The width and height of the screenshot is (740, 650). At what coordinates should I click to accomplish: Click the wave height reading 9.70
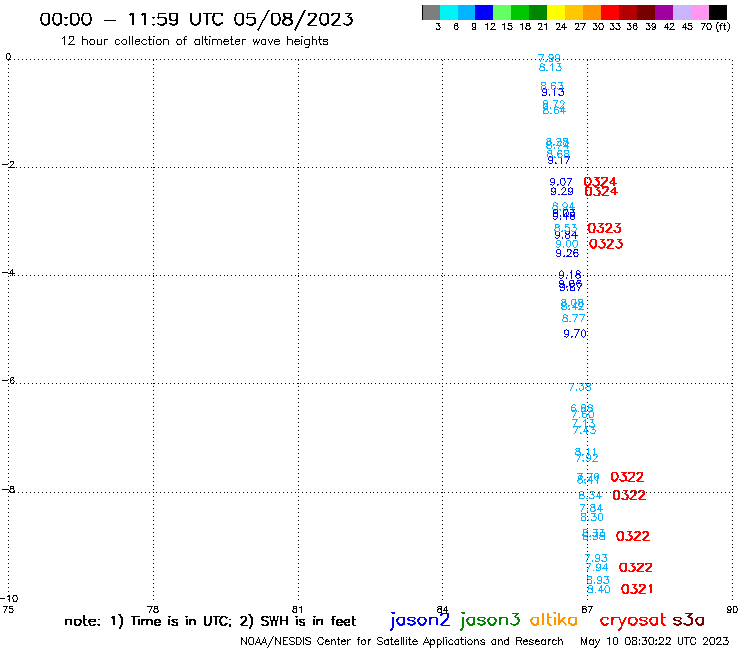pyautogui.click(x=575, y=334)
